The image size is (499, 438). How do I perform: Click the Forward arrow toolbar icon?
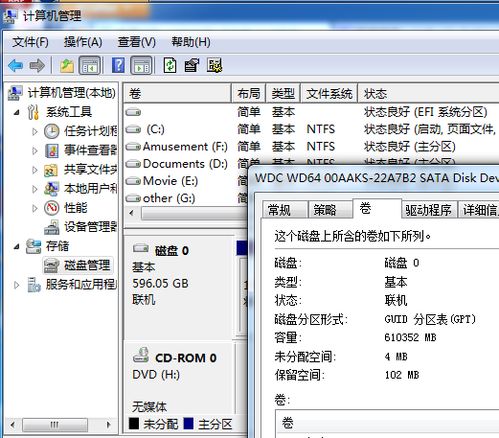click(37, 66)
